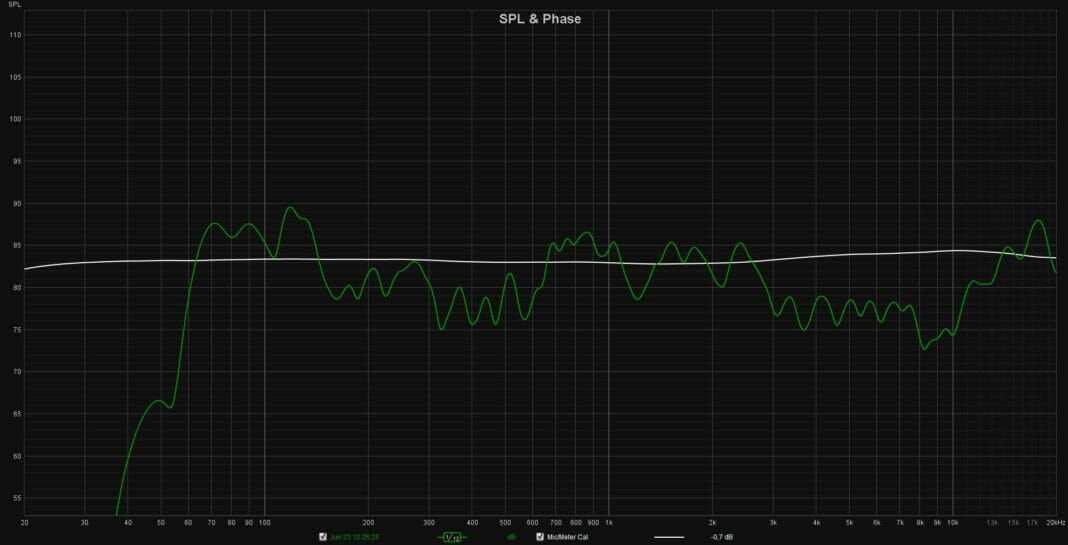This screenshot has width=1068, height=545.
Task: Uncheck the Jun 23 measurement trace checkbox
Action: pos(323,537)
